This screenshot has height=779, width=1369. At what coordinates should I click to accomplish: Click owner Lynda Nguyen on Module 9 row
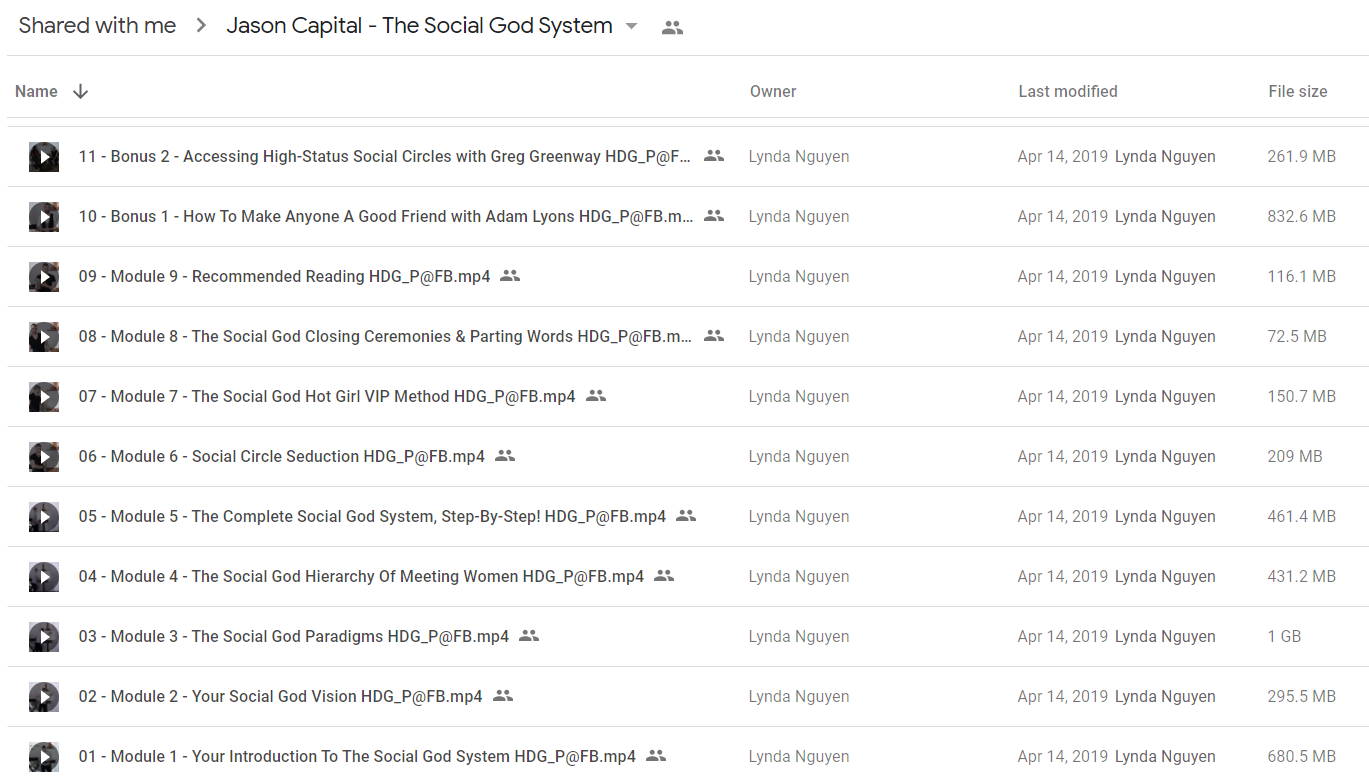coord(799,277)
